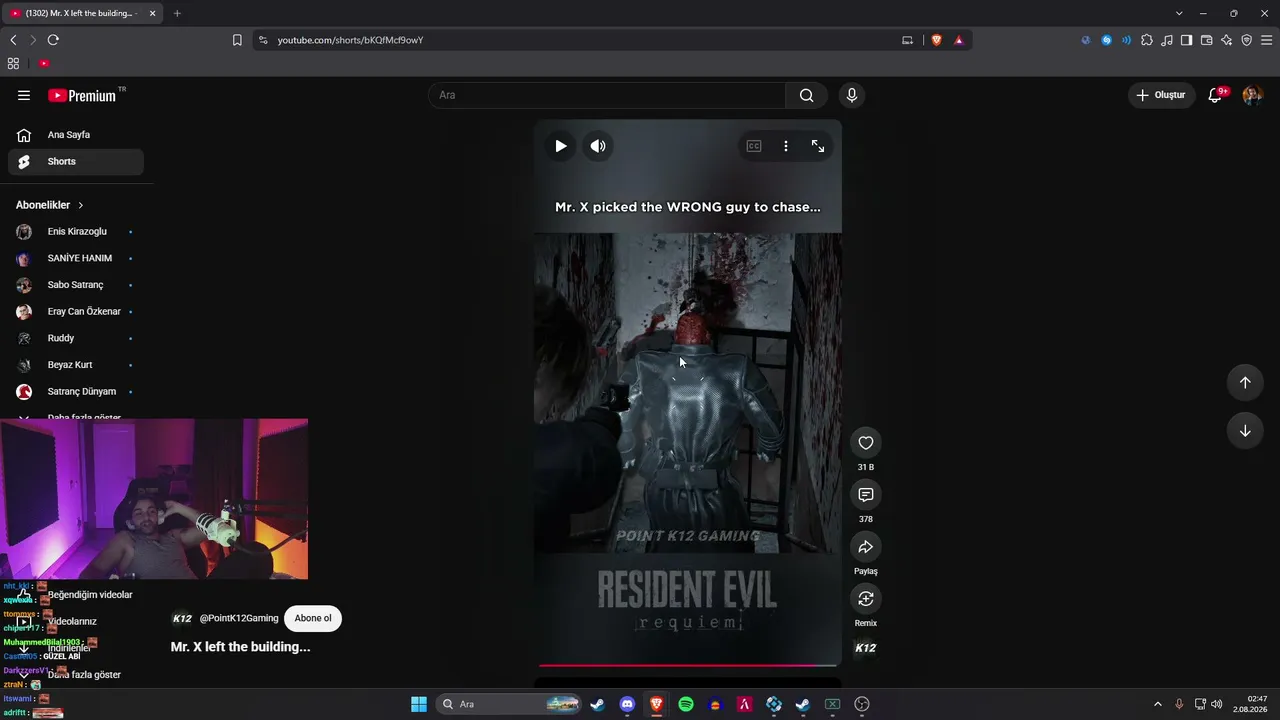Focus the YouTube Ara search field
This screenshot has height=720, width=1280.
click(x=607, y=95)
